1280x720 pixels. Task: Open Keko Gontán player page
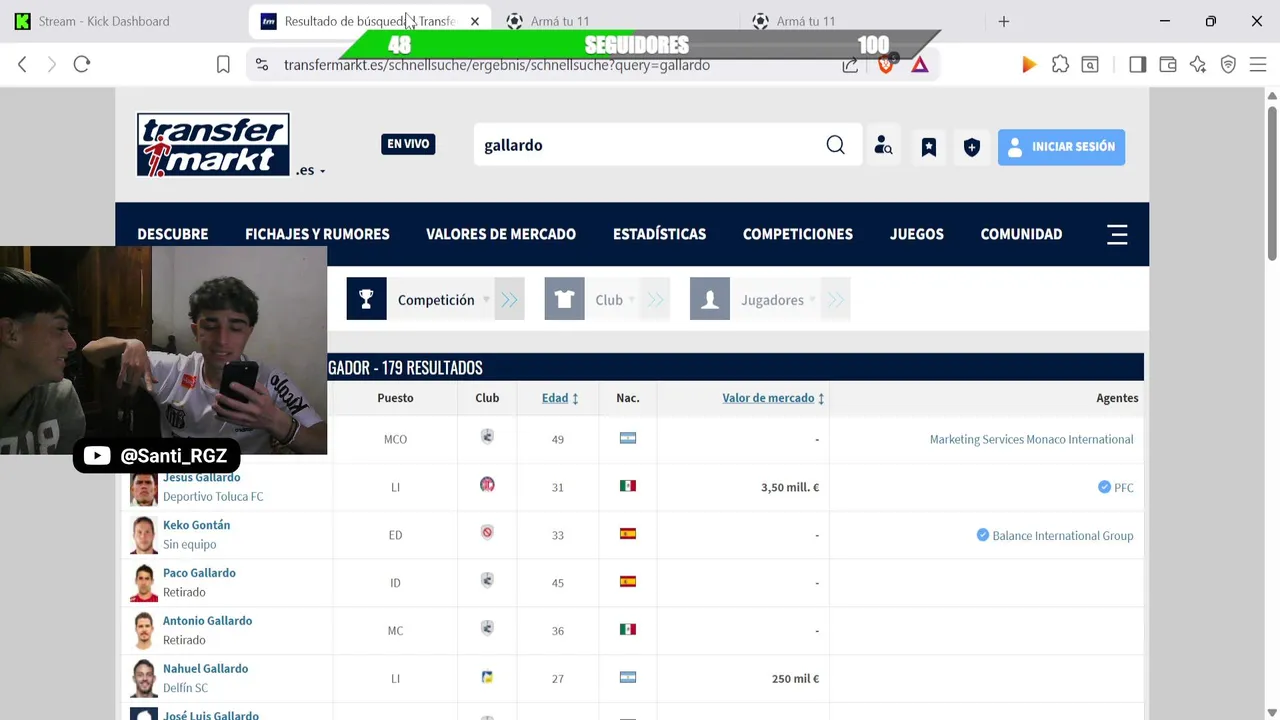[196, 525]
